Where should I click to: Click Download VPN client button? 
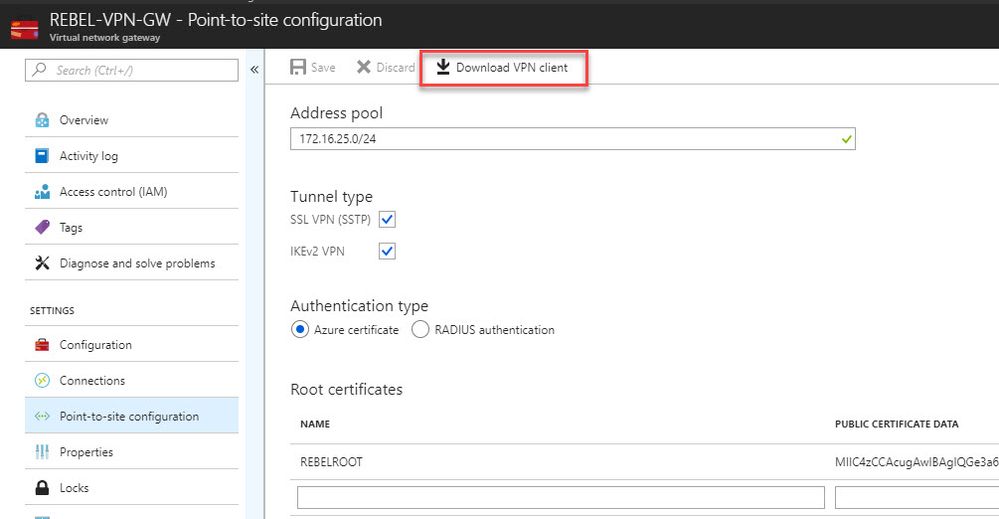click(x=502, y=68)
